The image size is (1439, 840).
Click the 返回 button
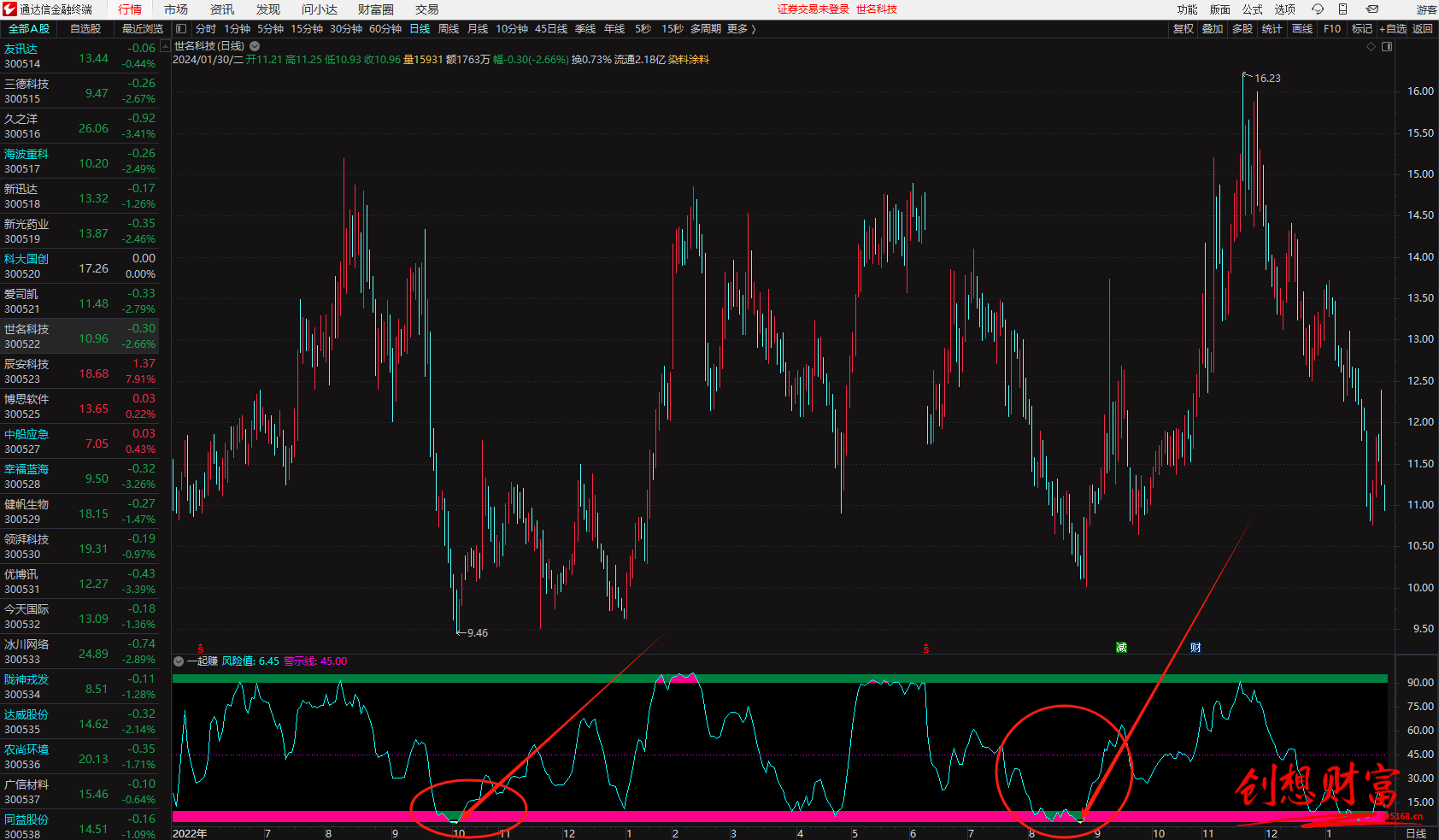pyautogui.click(x=1423, y=29)
